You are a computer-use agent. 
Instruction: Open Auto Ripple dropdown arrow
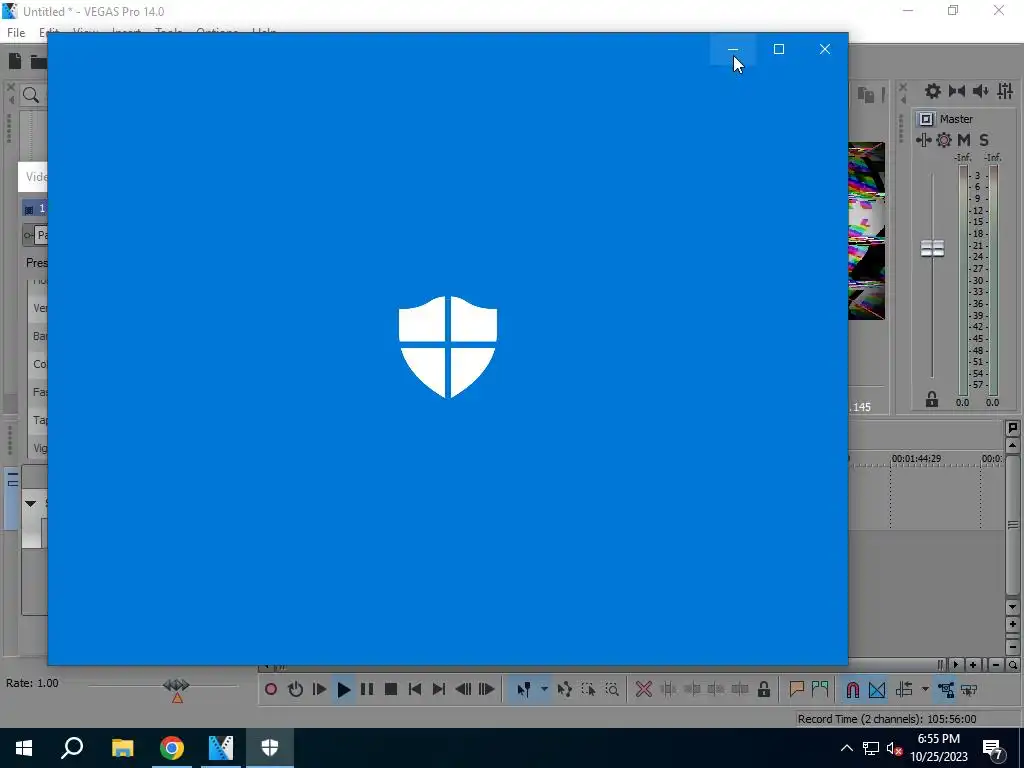pyautogui.click(x=925, y=689)
